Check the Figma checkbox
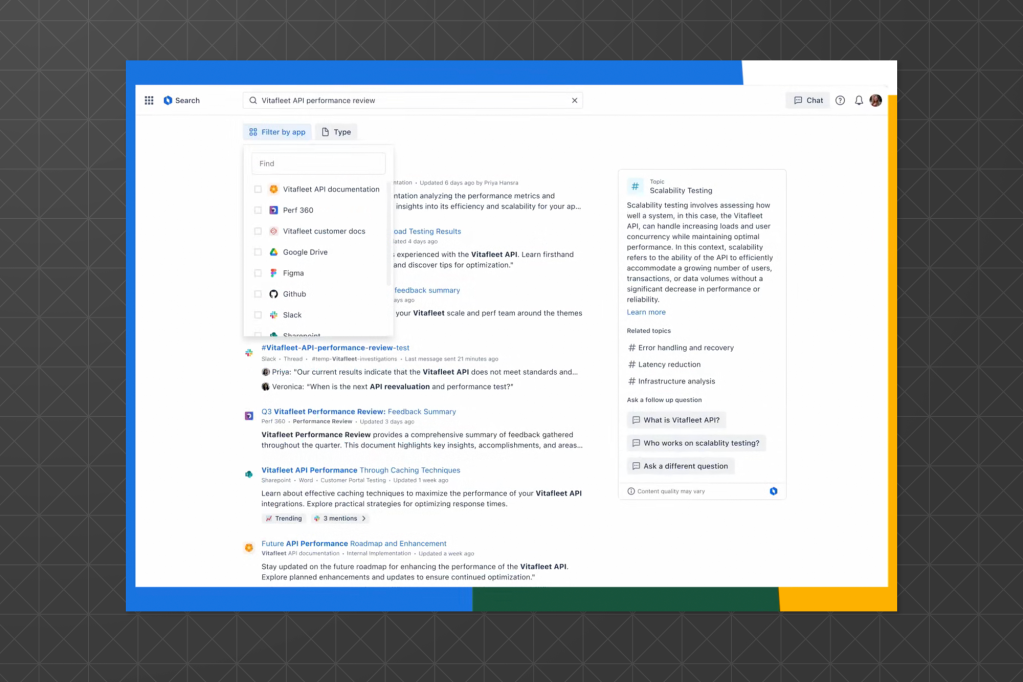This screenshot has width=1023, height=682. click(x=258, y=273)
